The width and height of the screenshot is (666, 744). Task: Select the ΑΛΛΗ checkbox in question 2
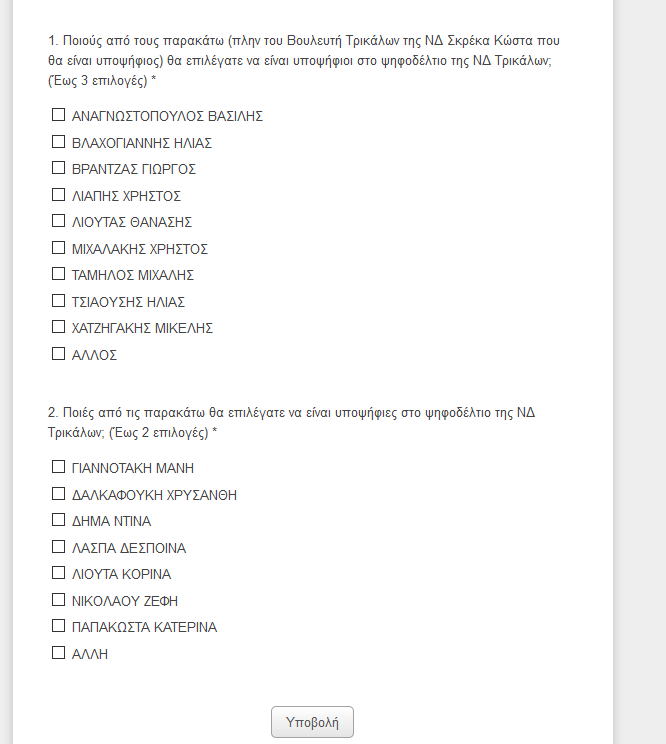(x=58, y=654)
